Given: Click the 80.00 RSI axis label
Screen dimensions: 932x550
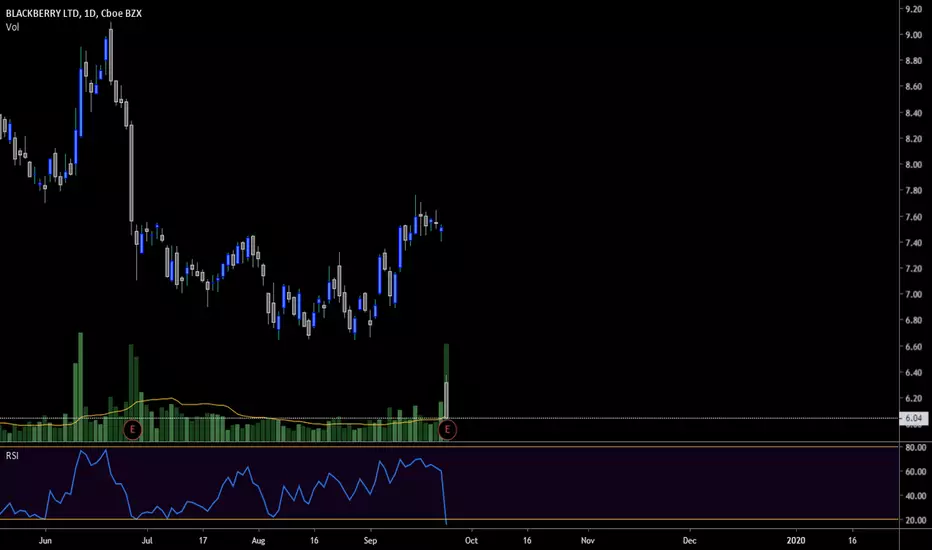Looking at the screenshot, I should pyautogui.click(x=915, y=447).
